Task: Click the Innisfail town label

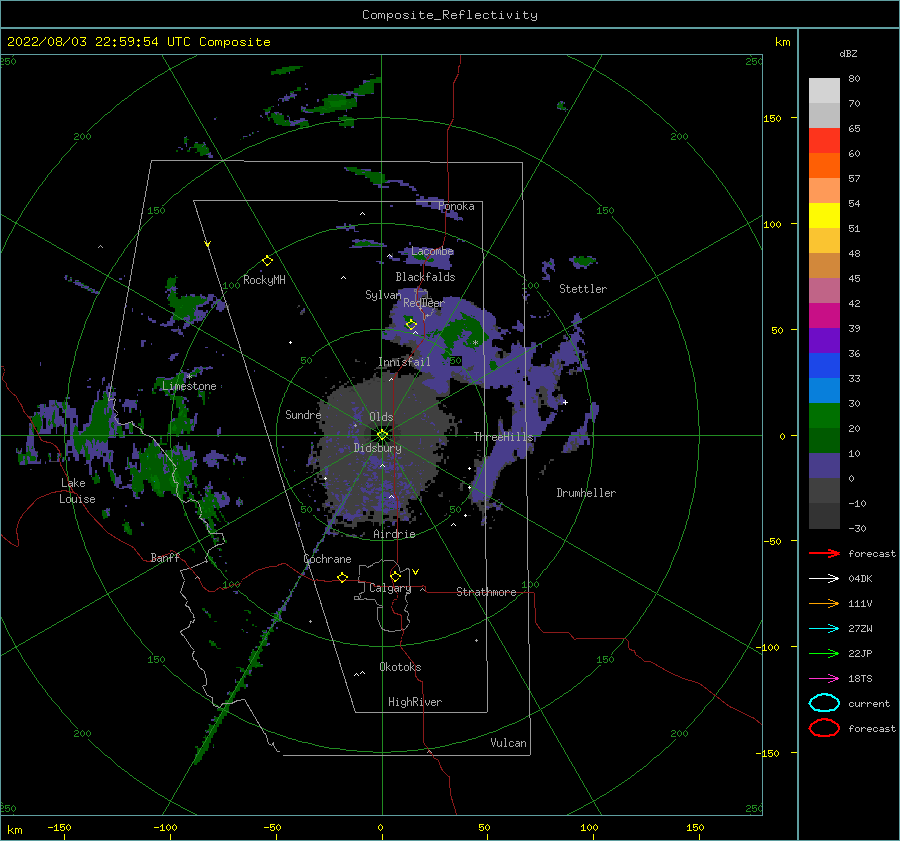Action: coord(404,362)
